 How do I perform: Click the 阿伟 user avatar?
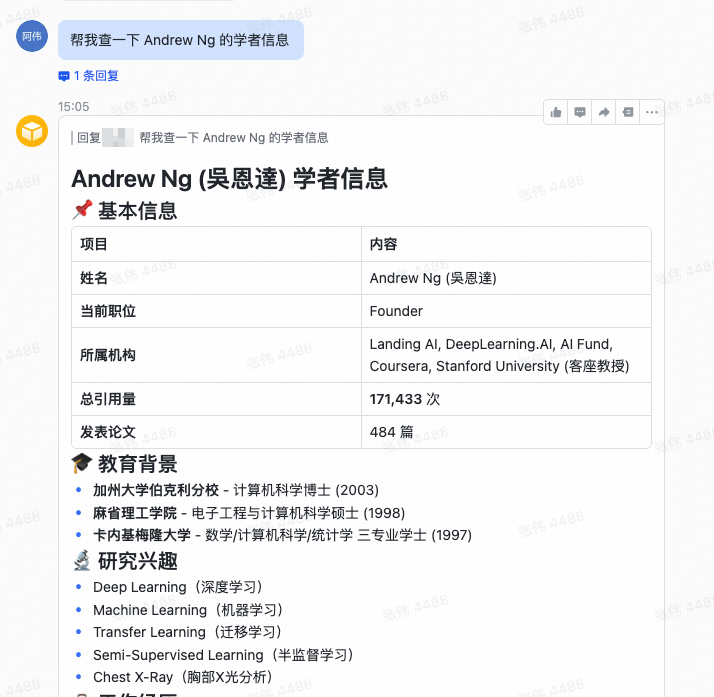coord(32,36)
